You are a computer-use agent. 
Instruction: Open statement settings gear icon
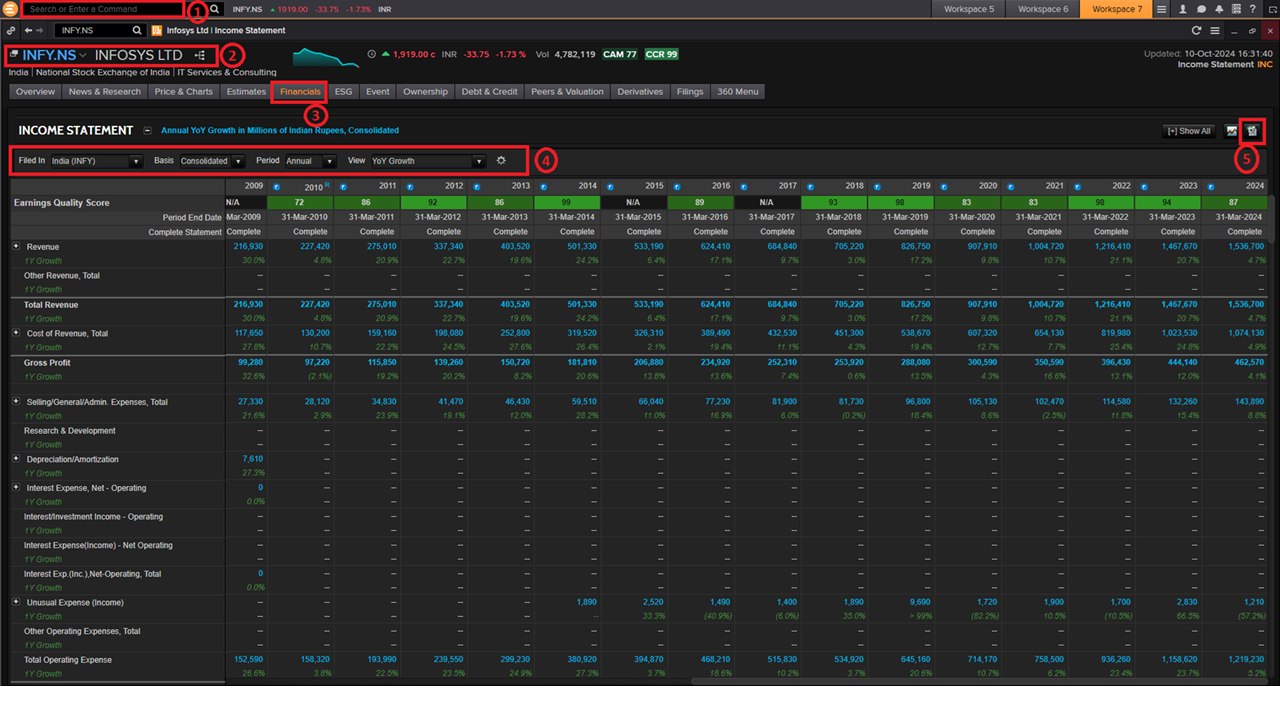tap(501, 160)
